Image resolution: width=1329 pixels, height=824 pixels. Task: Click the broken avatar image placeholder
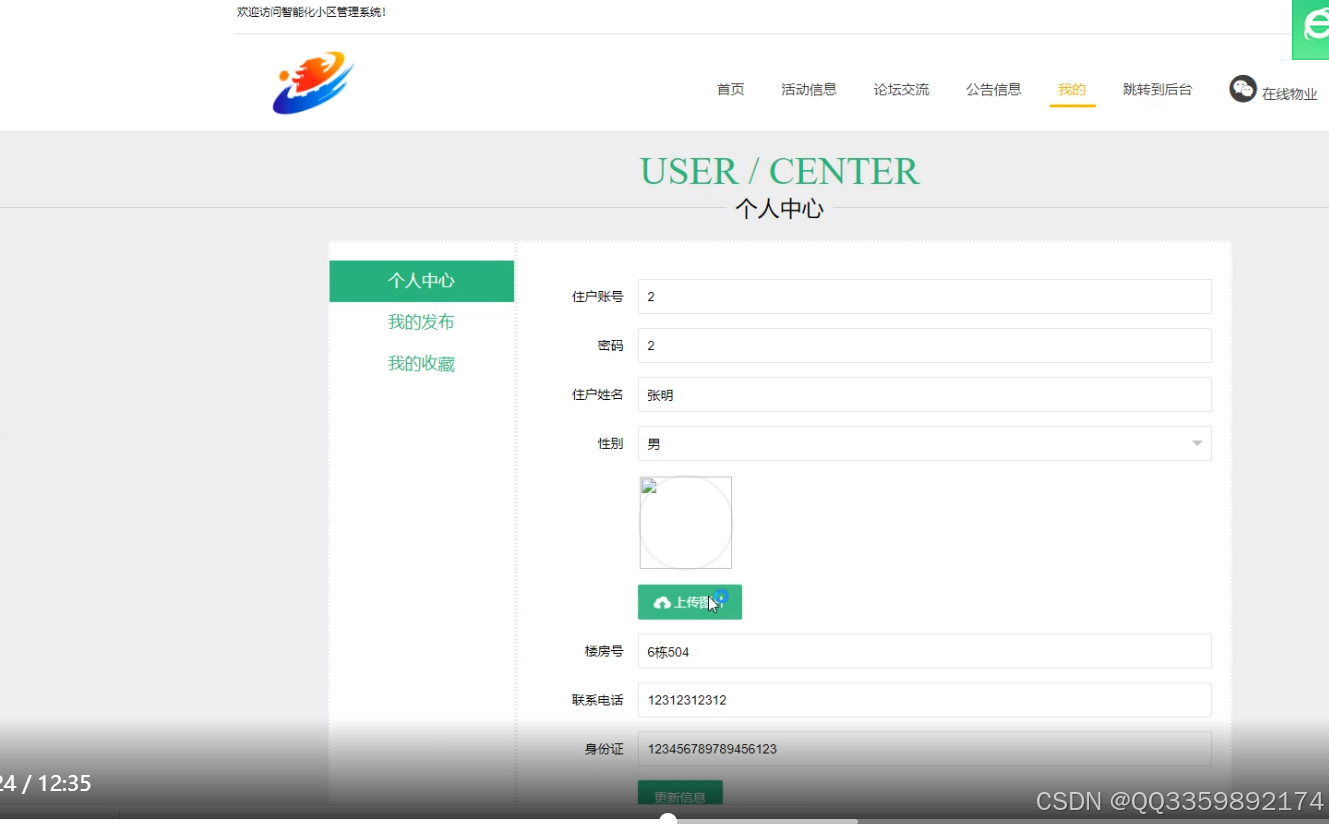[x=686, y=522]
